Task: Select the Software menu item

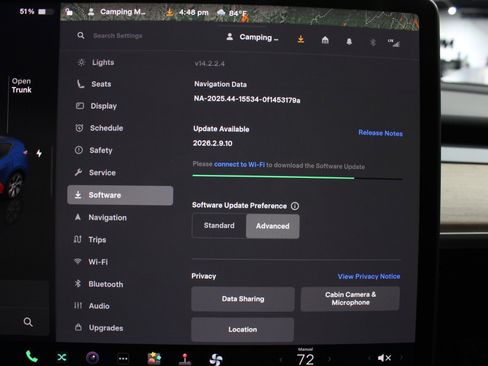Action: pos(120,195)
